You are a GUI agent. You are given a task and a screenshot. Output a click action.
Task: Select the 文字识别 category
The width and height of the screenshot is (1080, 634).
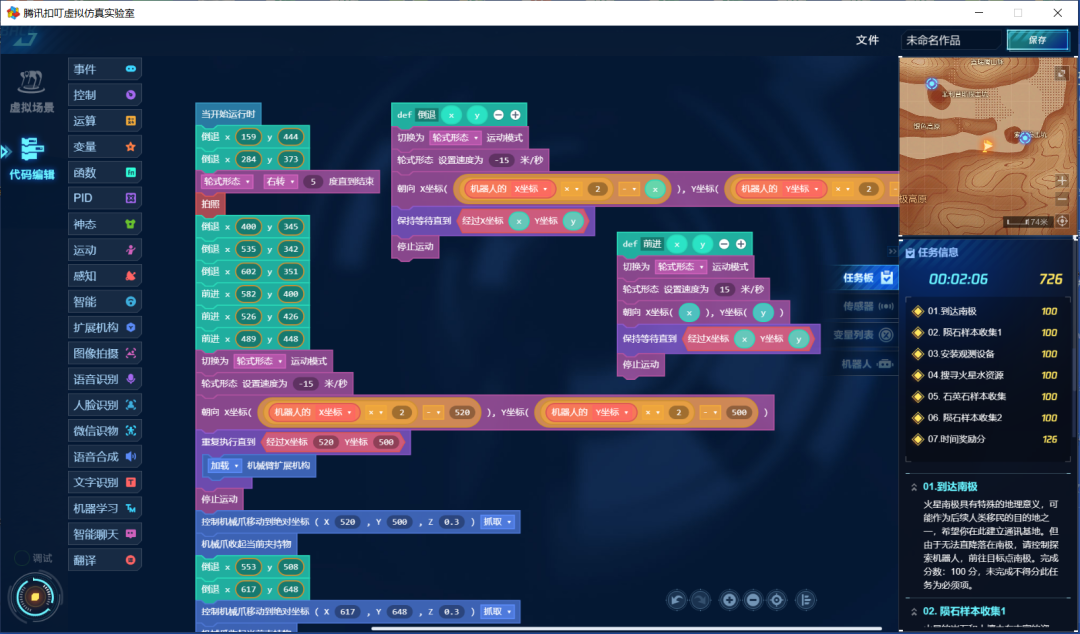(x=105, y=482)
